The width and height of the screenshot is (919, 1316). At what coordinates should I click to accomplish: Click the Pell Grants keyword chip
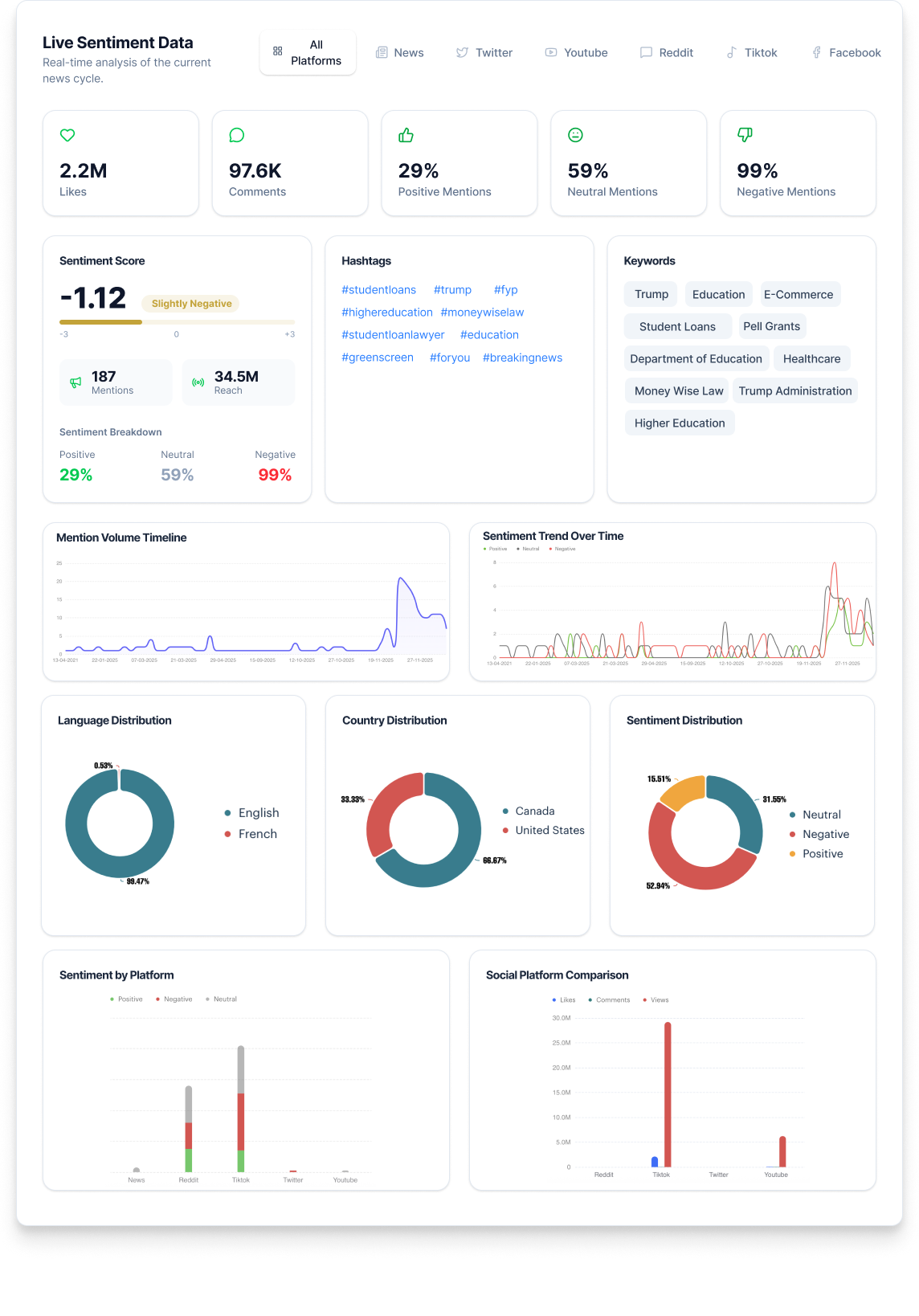771,326
